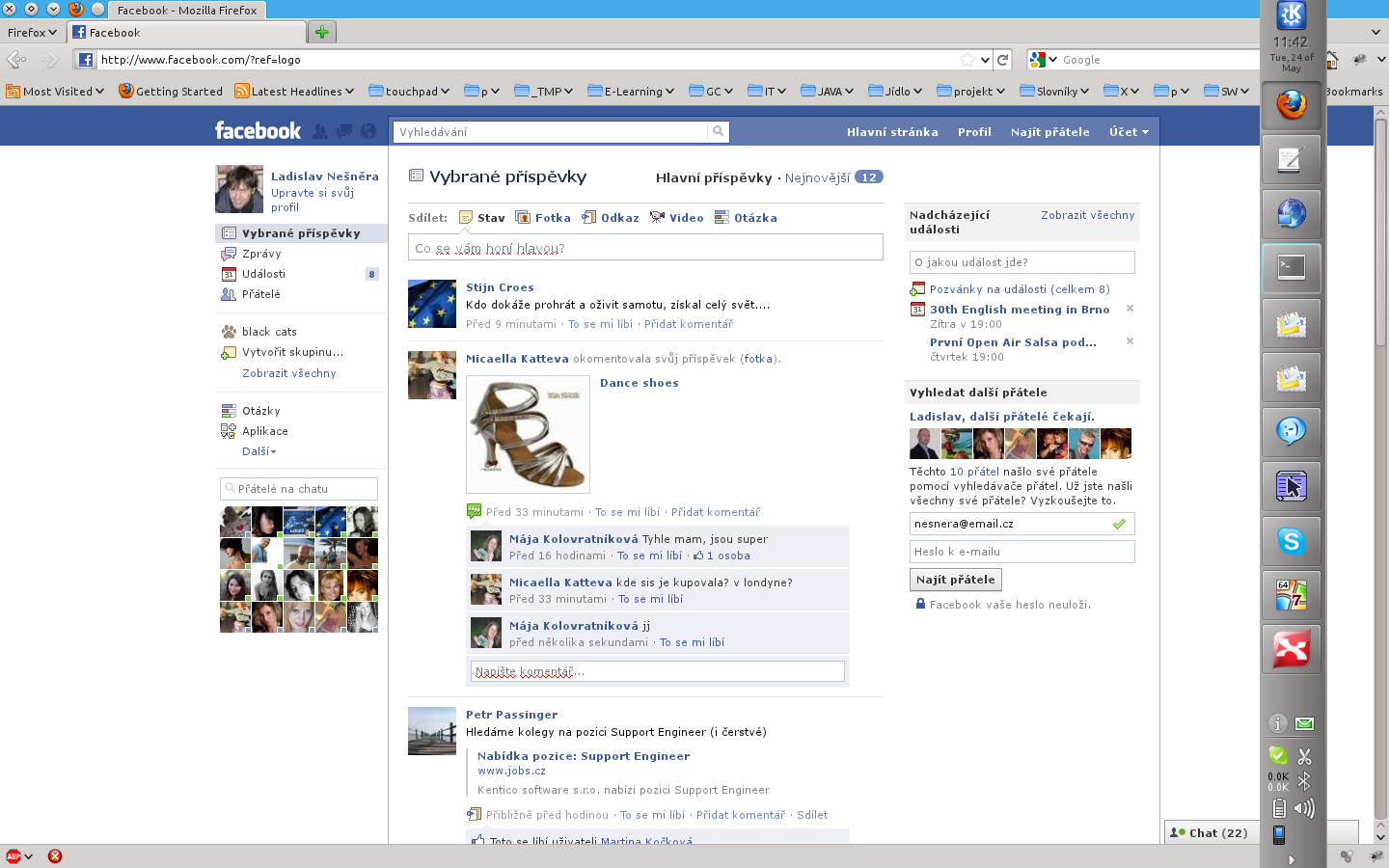Switch to Nejnovější posts feed
This screenshot has width=1389, height=868.
pyautogui.click(x=817, y=177)
